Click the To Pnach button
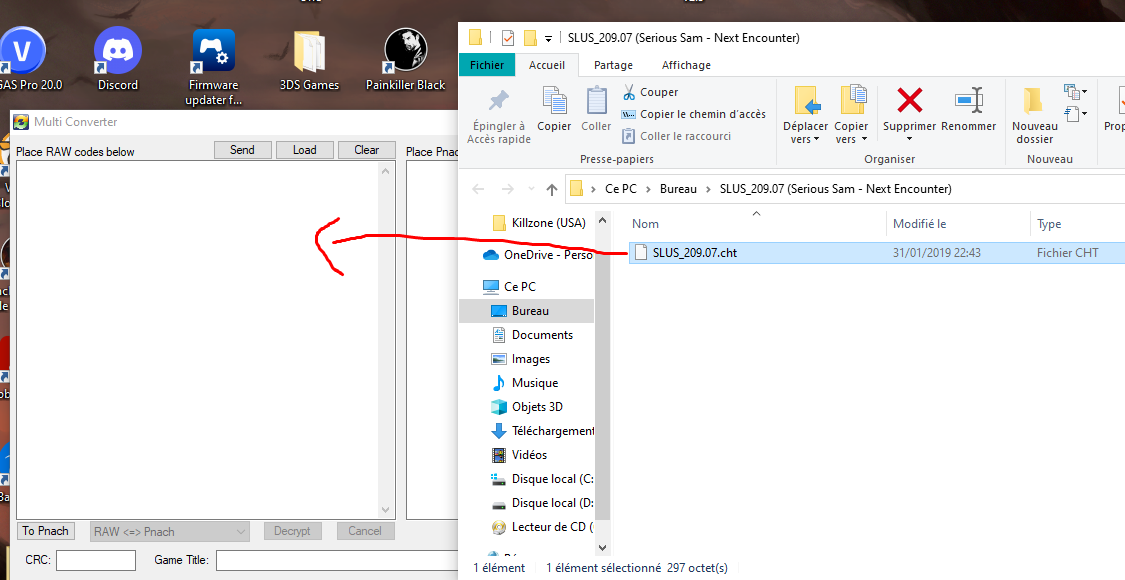The height and width of the screenshot is (580, 1125). click(45, 531)
